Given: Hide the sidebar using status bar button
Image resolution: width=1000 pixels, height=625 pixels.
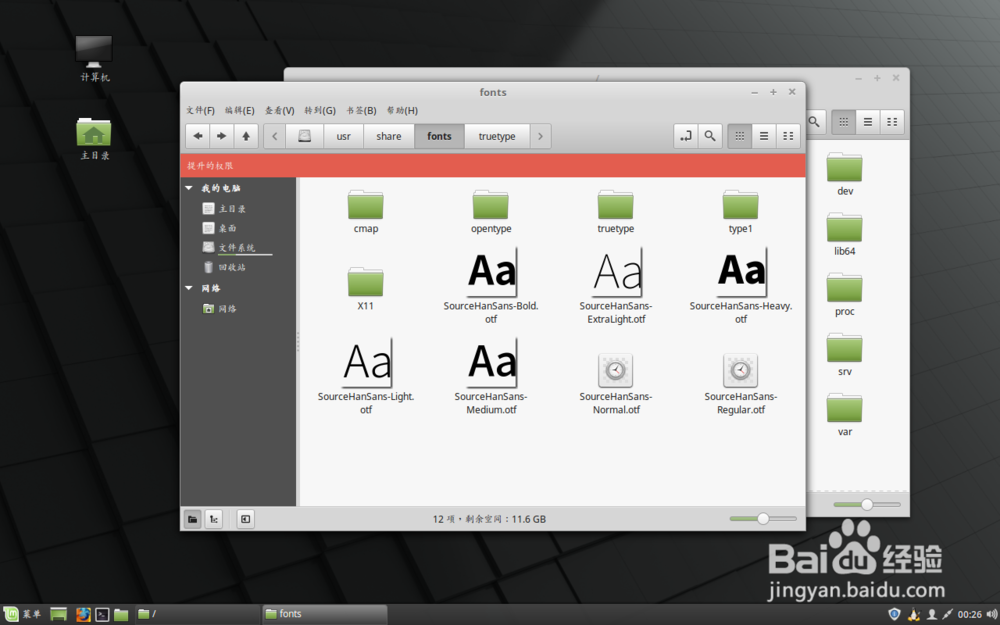Looking at the screenshot, I should (x=246, y=519).
